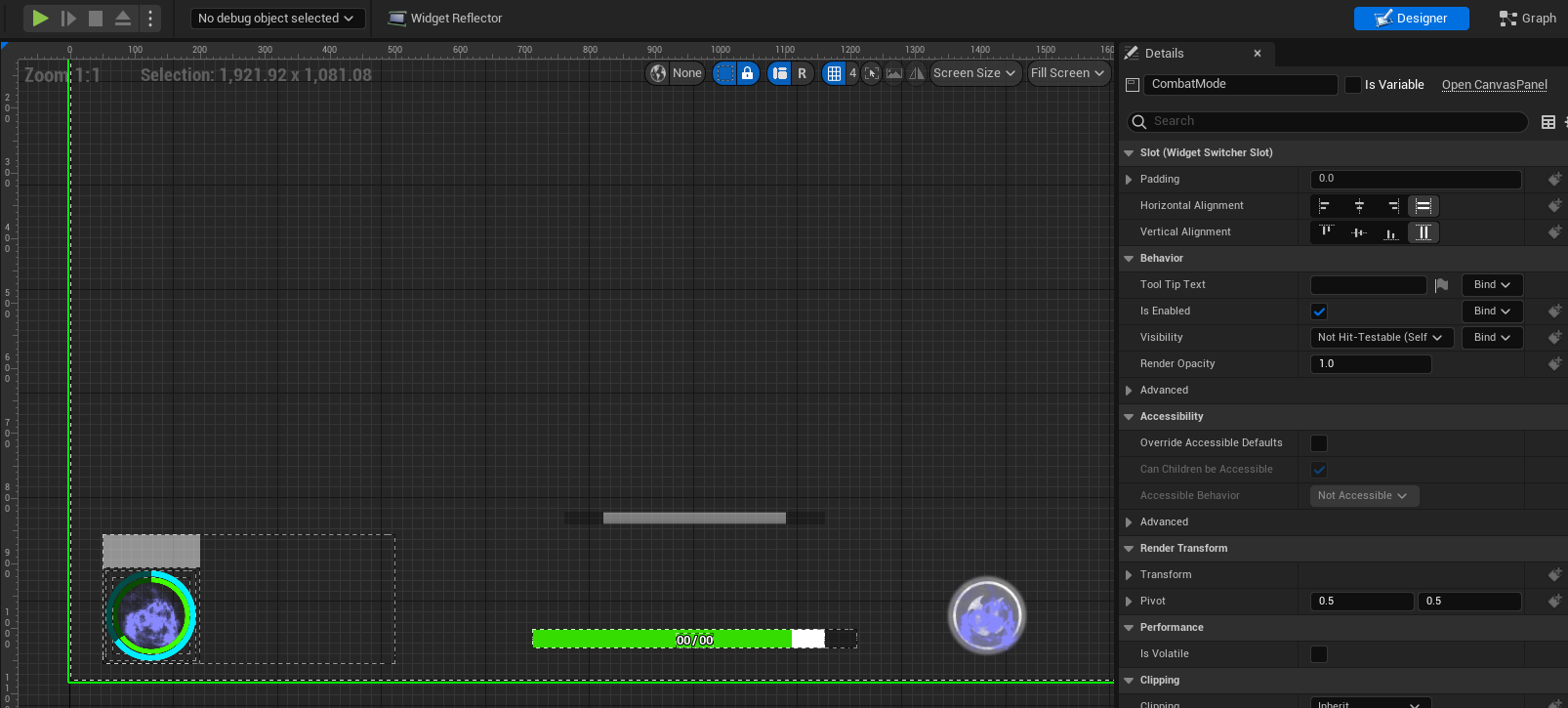Expand the Transform property

[1130, 575]
